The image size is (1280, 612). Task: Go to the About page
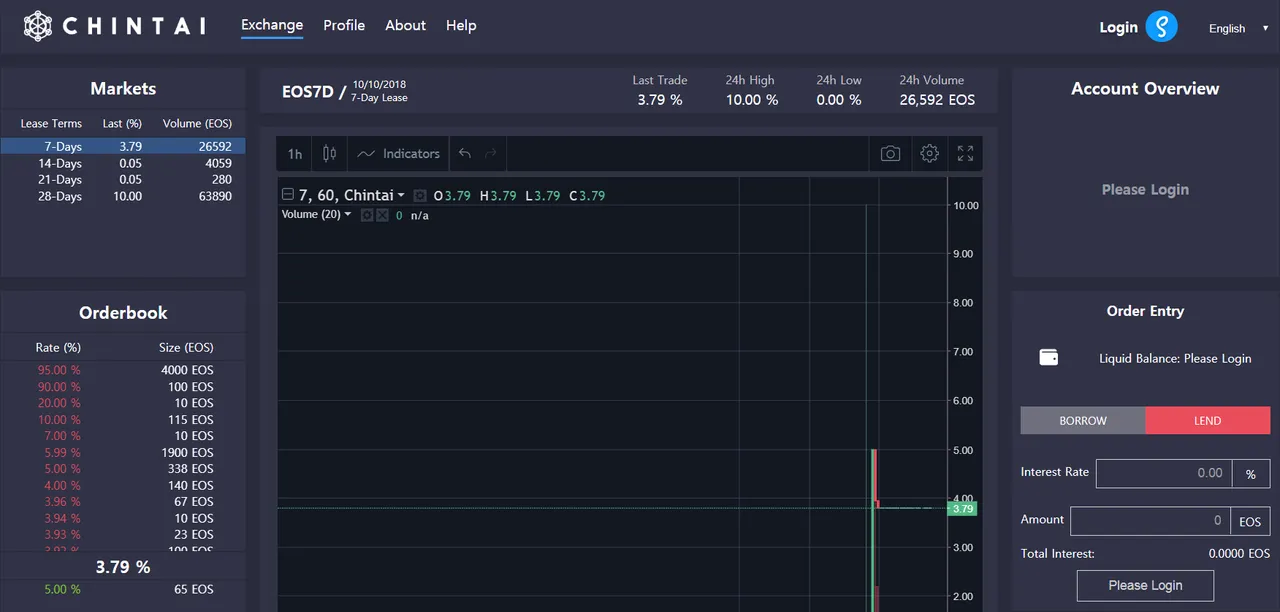[x=405, y=25]
